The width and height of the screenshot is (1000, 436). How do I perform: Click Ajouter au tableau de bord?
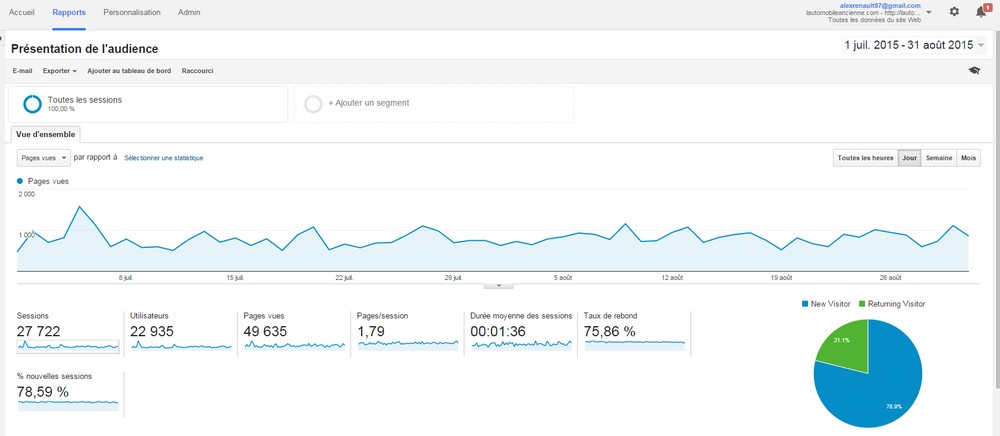click(128, 71)
